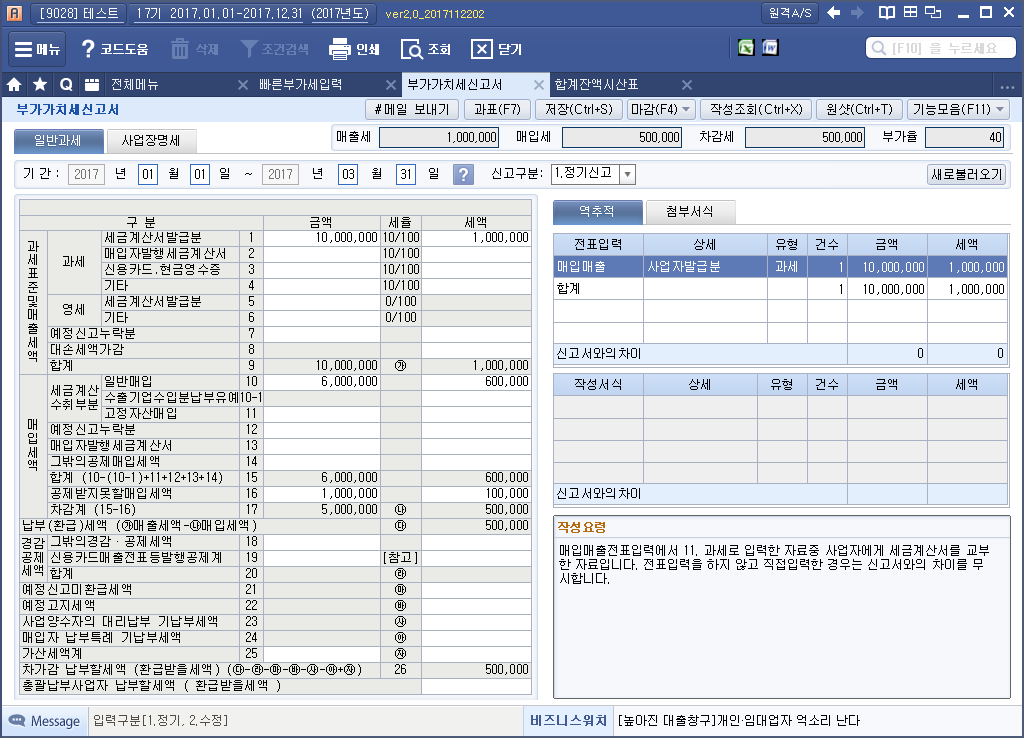Click 저장(Ctrl+S) button
The width and height of the screenshot is (1024, 738).
pyautogui.click(x=579, y=110)
